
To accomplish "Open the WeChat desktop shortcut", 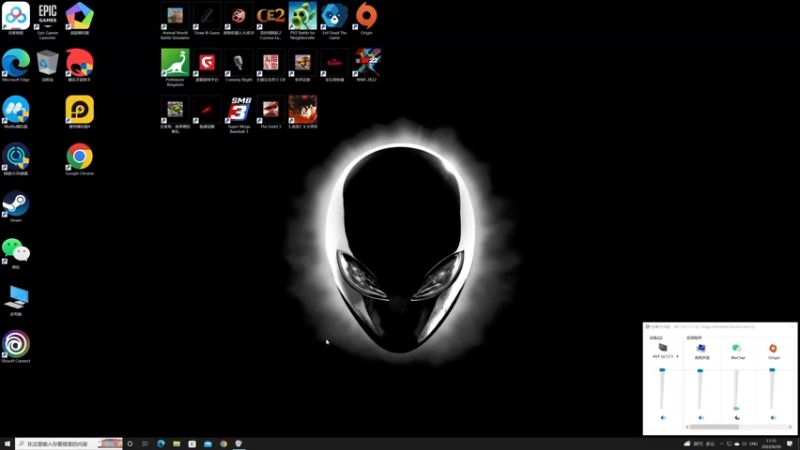I will point(16,253).
